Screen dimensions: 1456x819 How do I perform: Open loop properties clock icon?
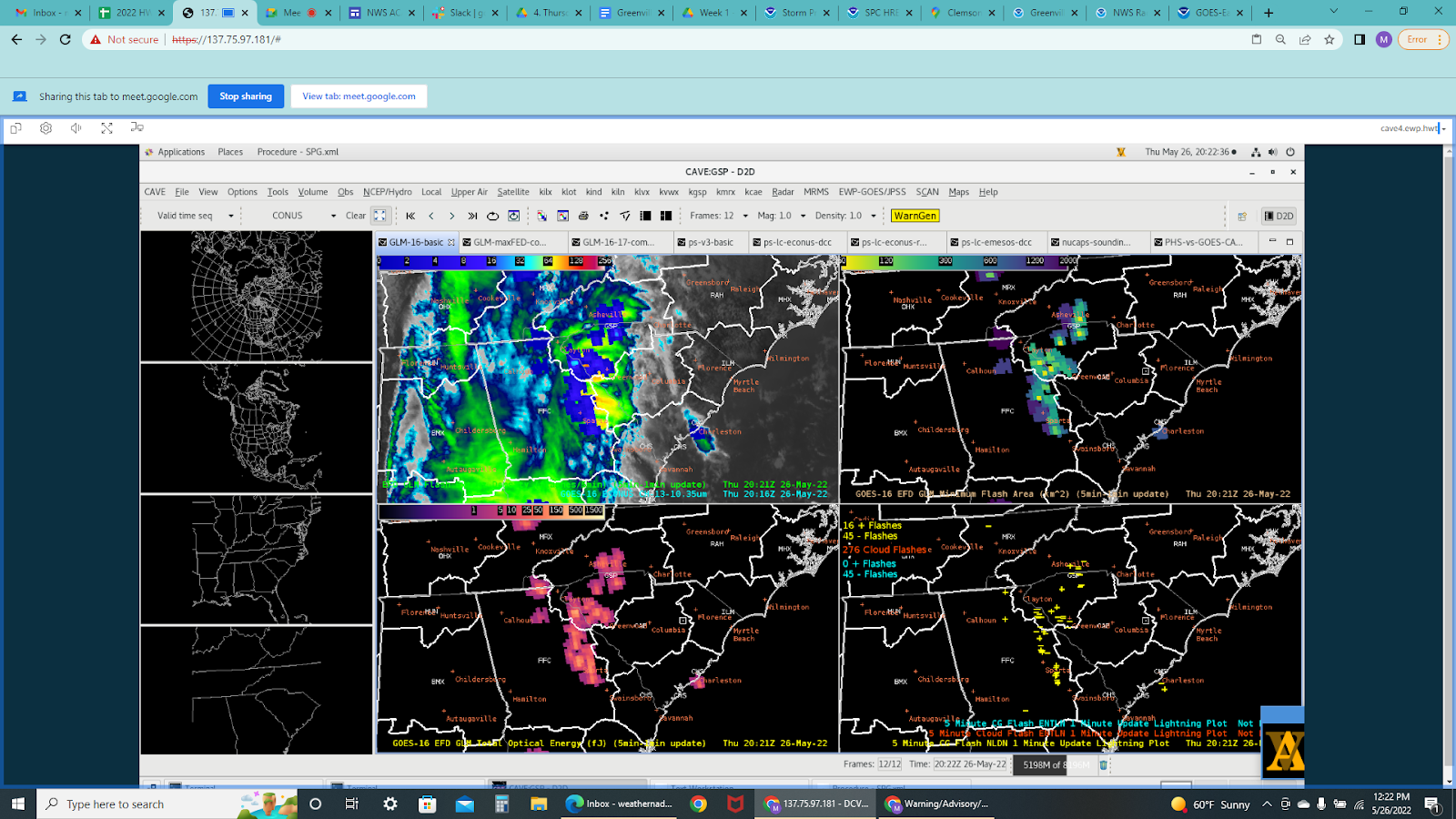click(514, 216)
